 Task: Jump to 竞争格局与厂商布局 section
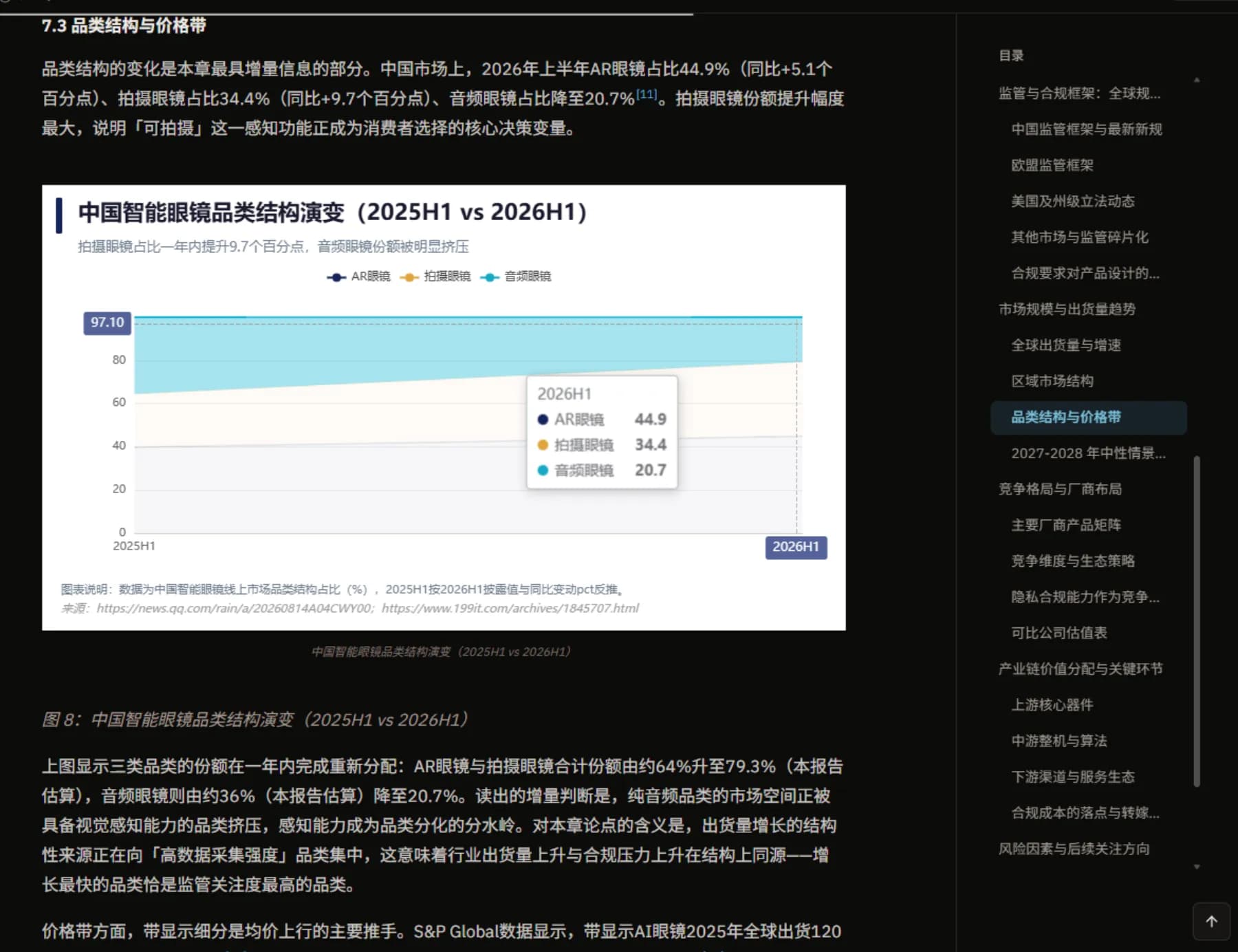point(1060,489)
